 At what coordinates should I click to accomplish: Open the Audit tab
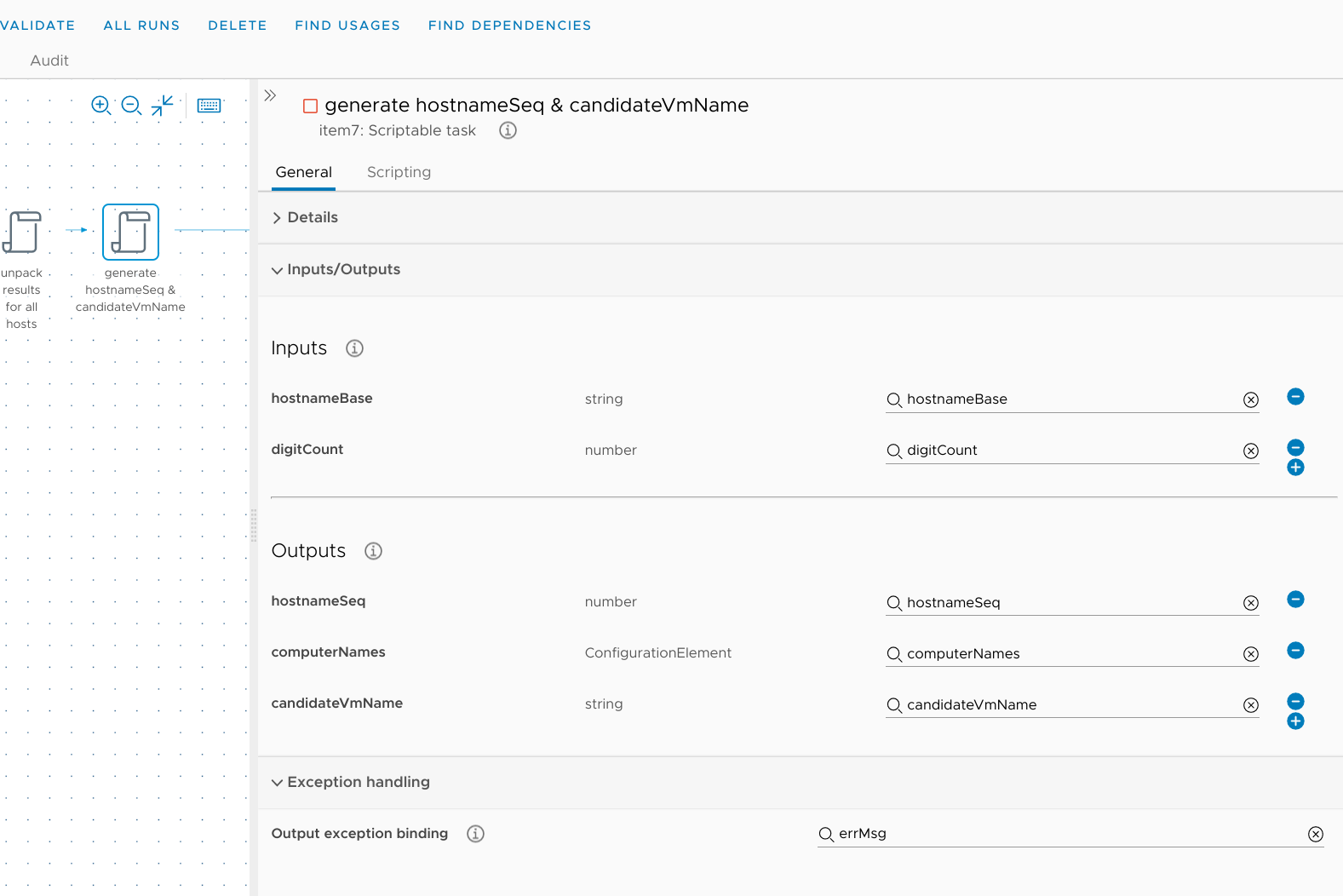[49, 60]
